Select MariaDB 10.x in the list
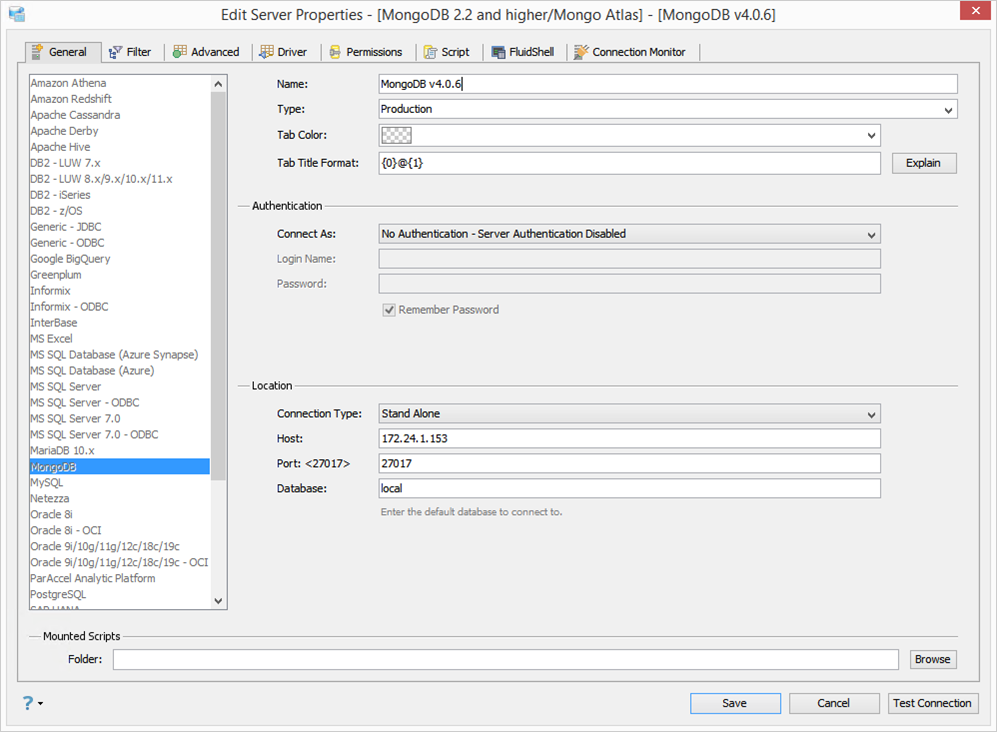Viewport: 997px width, 732px height. click(x=120, y=451)
